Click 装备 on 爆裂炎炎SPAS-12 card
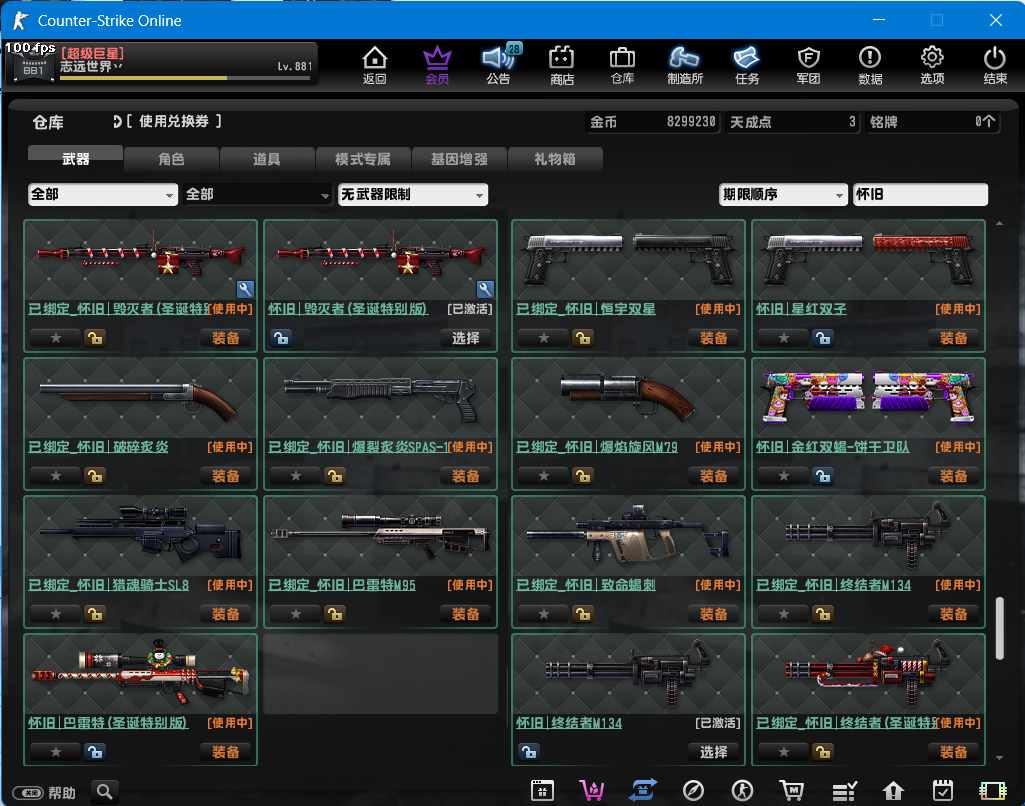This screenshot has height=806, width=1025. 465,476
